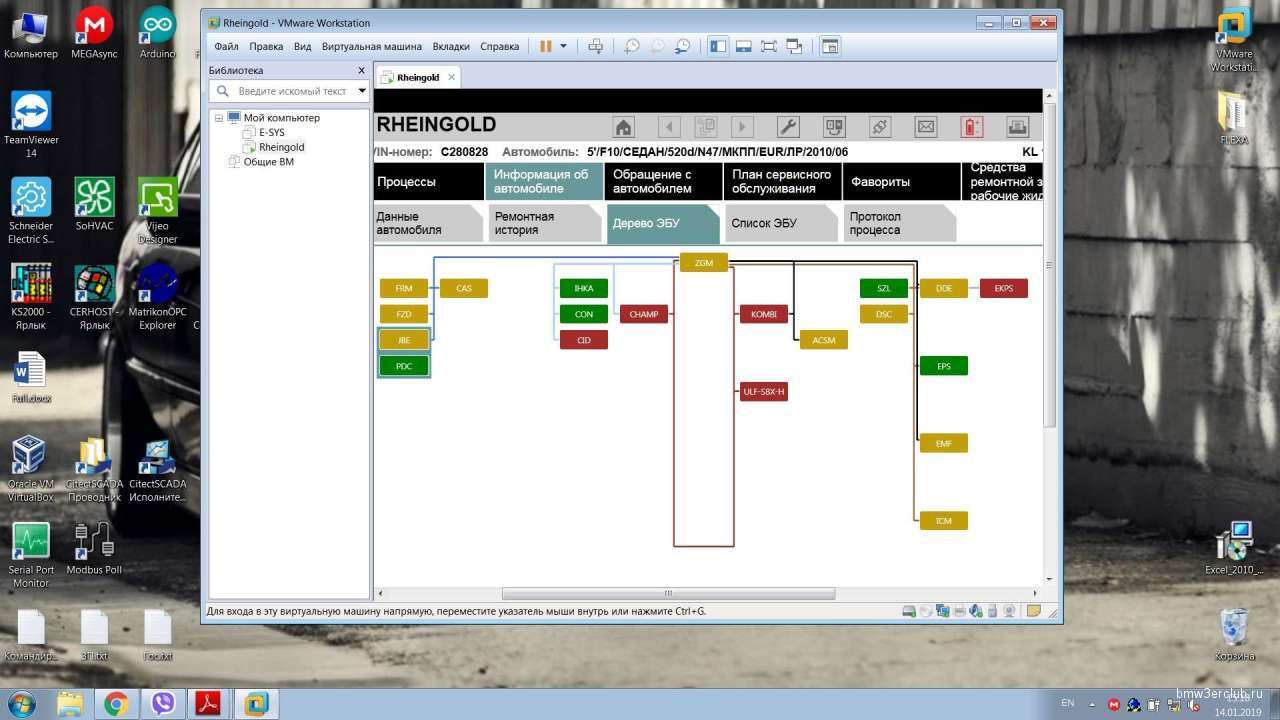The image size is (1280, 720).
Task: Select the ULF-SBX-H control unit node
Action: tap(764, 392)
